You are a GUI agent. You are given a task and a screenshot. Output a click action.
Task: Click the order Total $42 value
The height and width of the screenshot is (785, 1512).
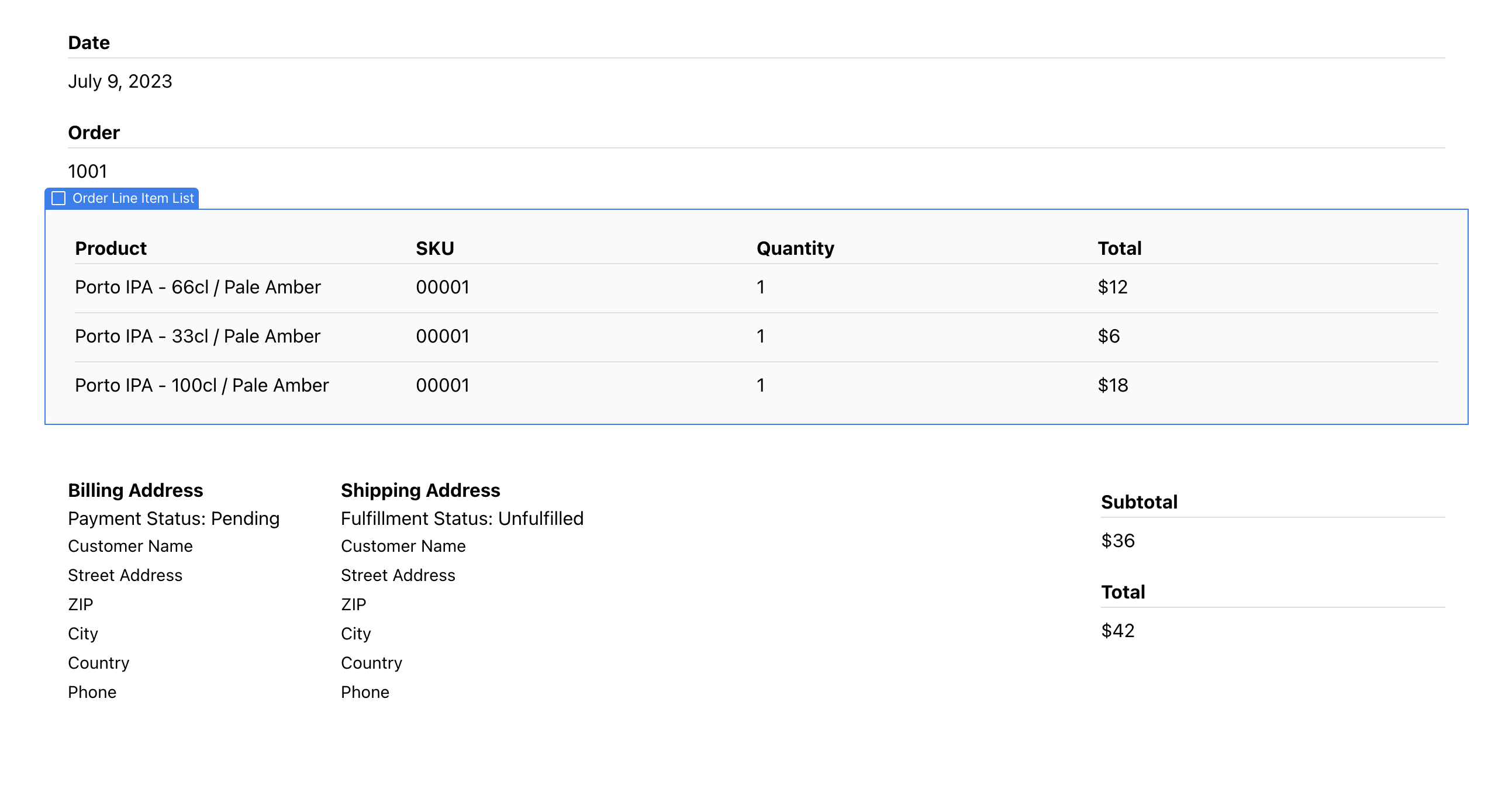[1117, 631]
